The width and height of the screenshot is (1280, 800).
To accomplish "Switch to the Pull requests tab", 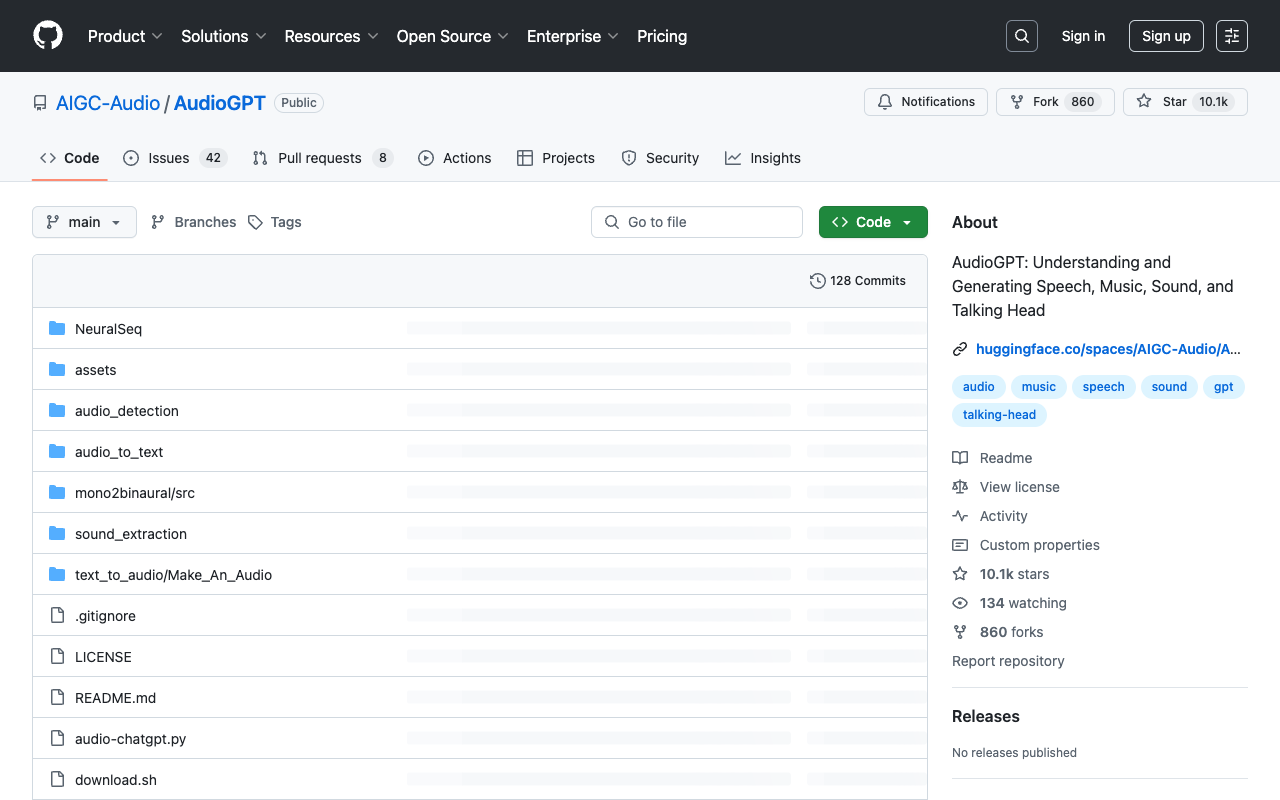I will tap(322, 158).
